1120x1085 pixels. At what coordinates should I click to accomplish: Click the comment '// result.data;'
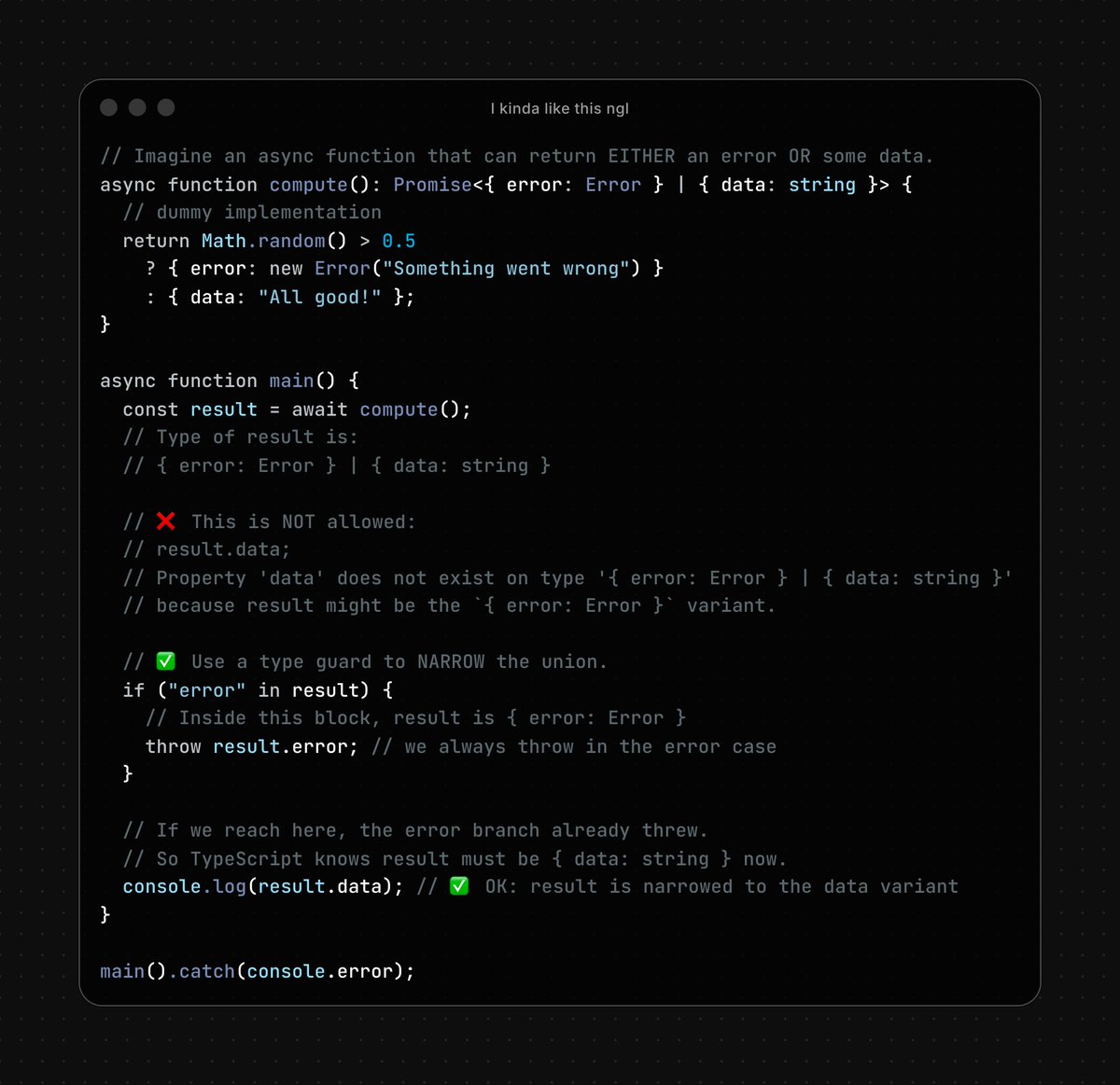(207, 549)
